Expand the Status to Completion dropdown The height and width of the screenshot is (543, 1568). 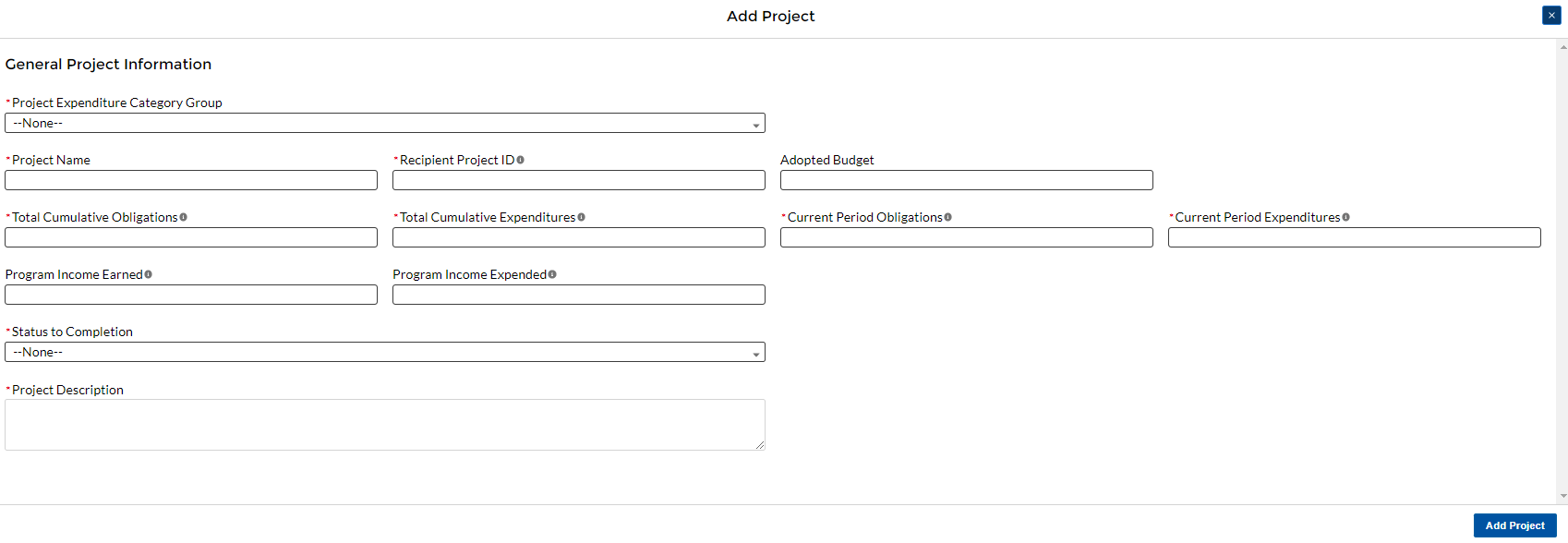(x=385, y=353)
